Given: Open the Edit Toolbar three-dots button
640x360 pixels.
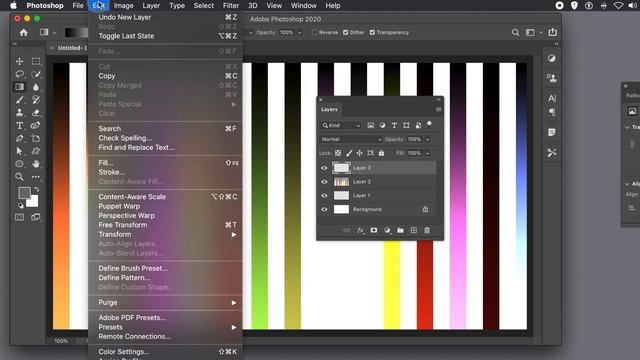Looking at the screenshot, I should pyautogui.click(x=36, y=177).
